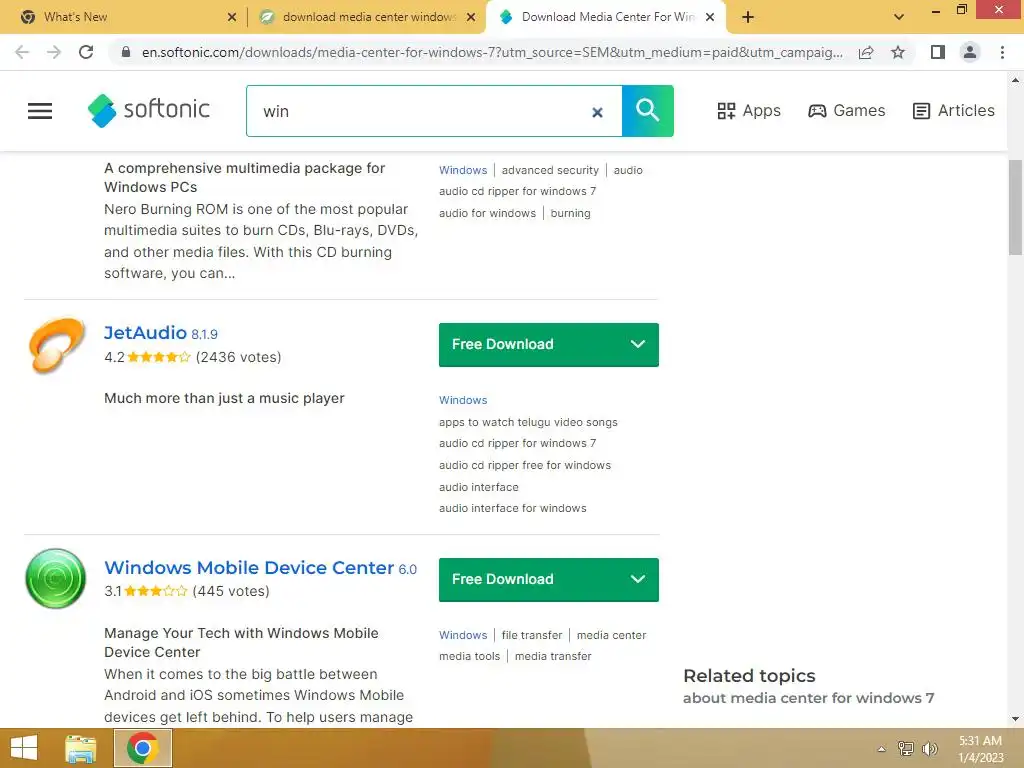
Task: Click the 'audio for windows' tag
Action: (x=487, y=213)
